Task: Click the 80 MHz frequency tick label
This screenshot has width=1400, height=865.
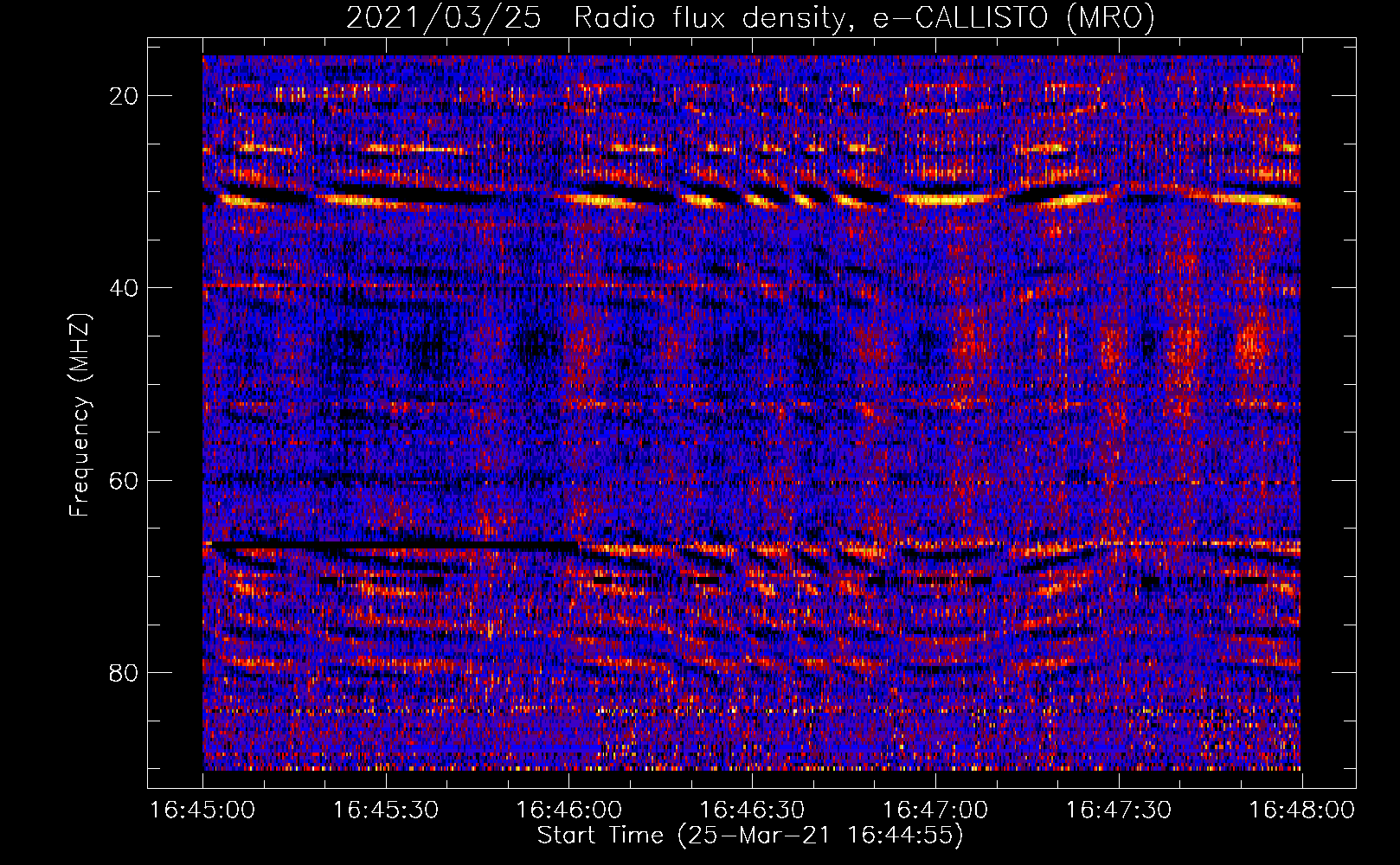Action: pos(125,672)
